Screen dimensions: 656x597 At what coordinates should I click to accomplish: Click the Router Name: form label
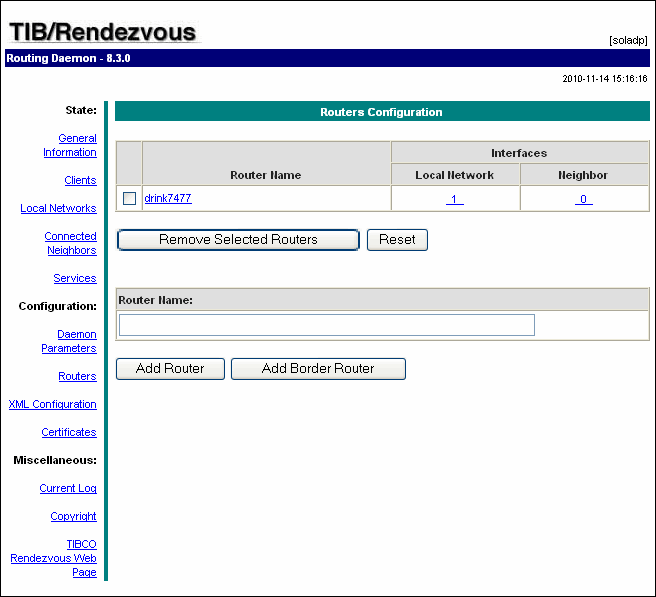tap(156, 300)
